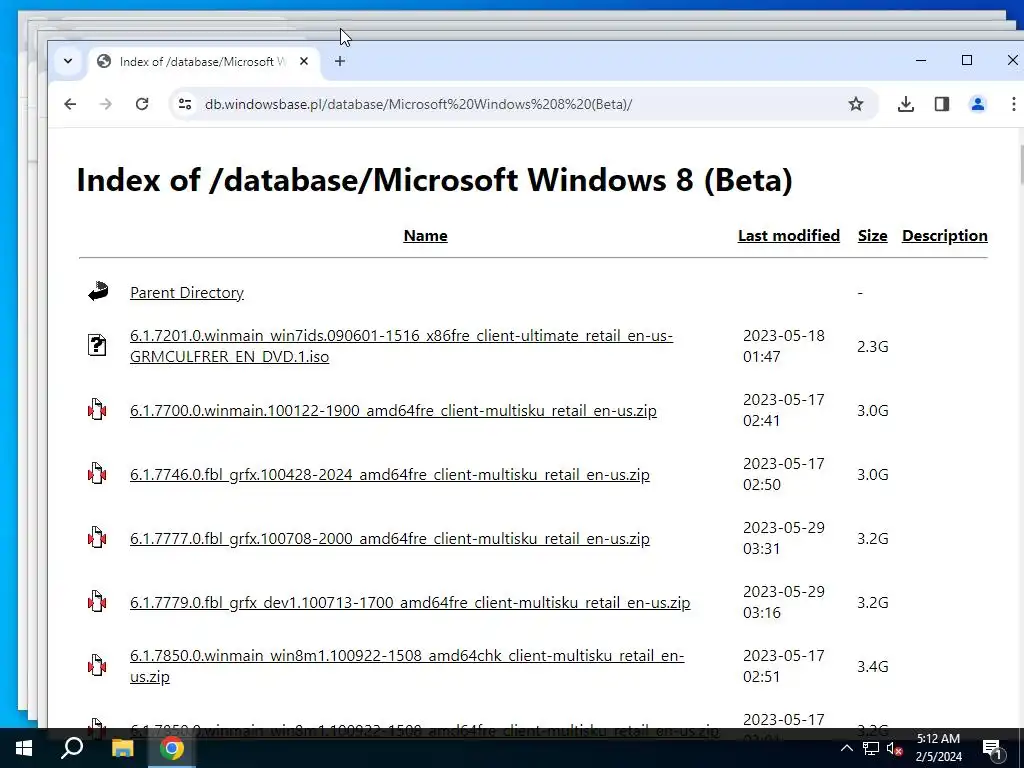Reload the current page
1024x768 pixels.
click(142, 104)
